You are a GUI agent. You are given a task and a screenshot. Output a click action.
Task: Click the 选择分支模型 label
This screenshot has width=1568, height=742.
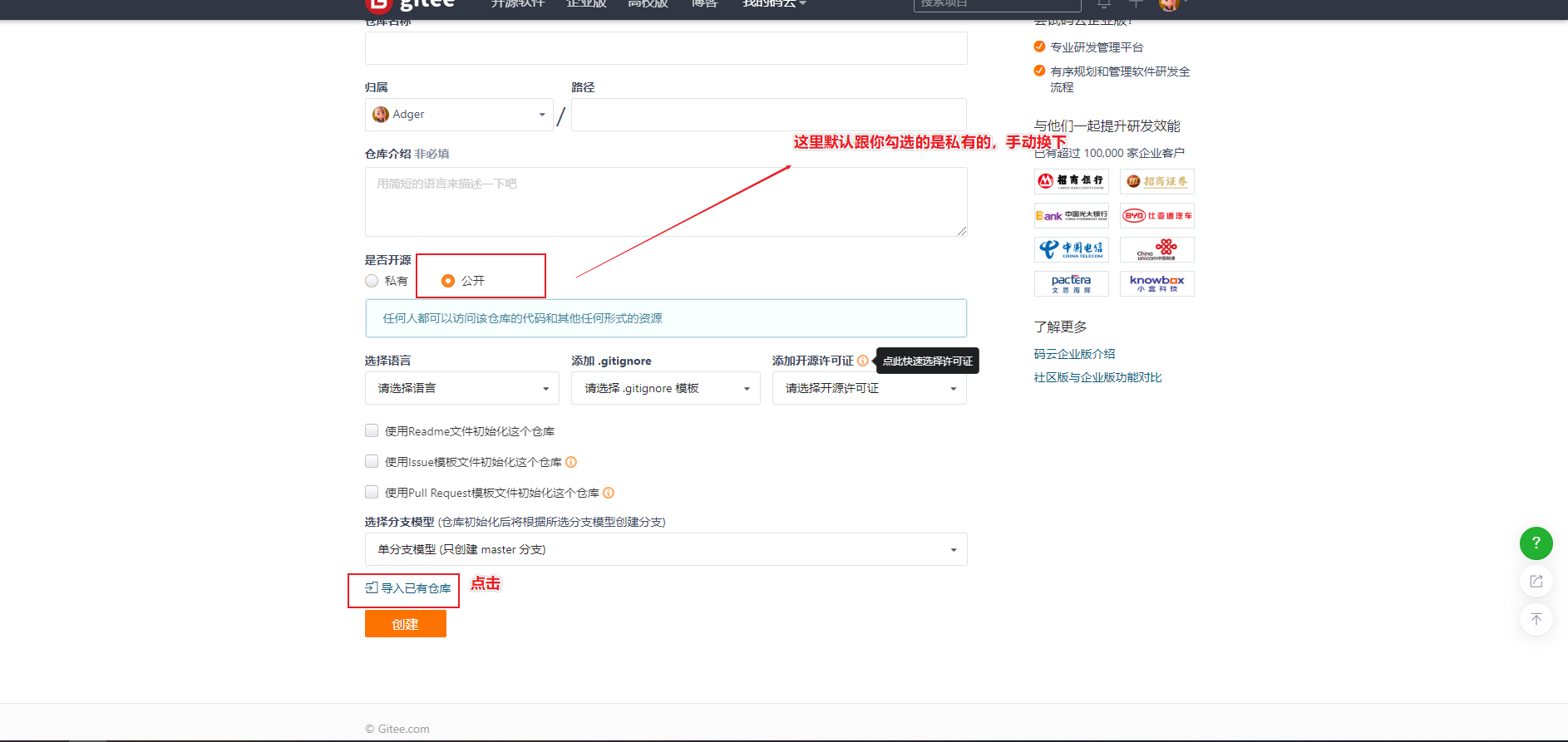399,522
